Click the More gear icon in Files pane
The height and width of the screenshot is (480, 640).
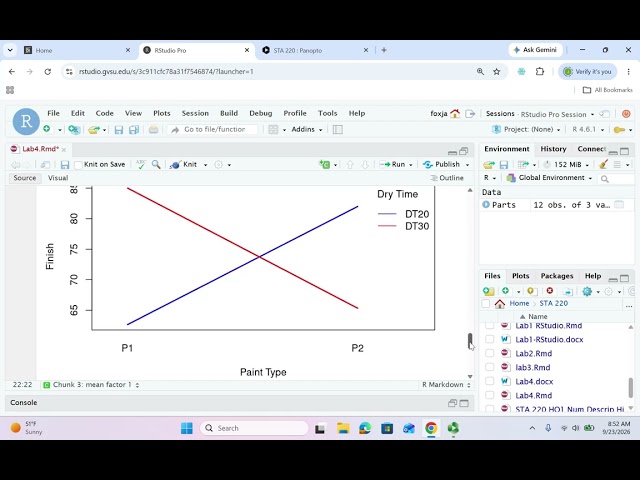point(587,291)
